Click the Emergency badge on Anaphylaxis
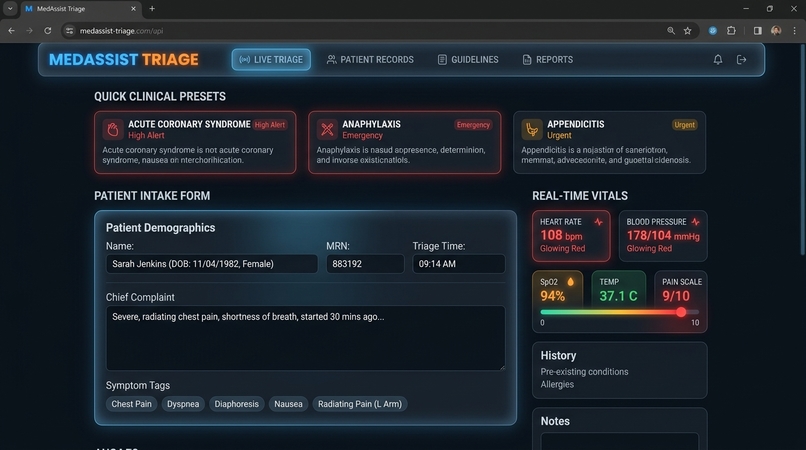This screenshot has width=806, height=450. [473, 125]
